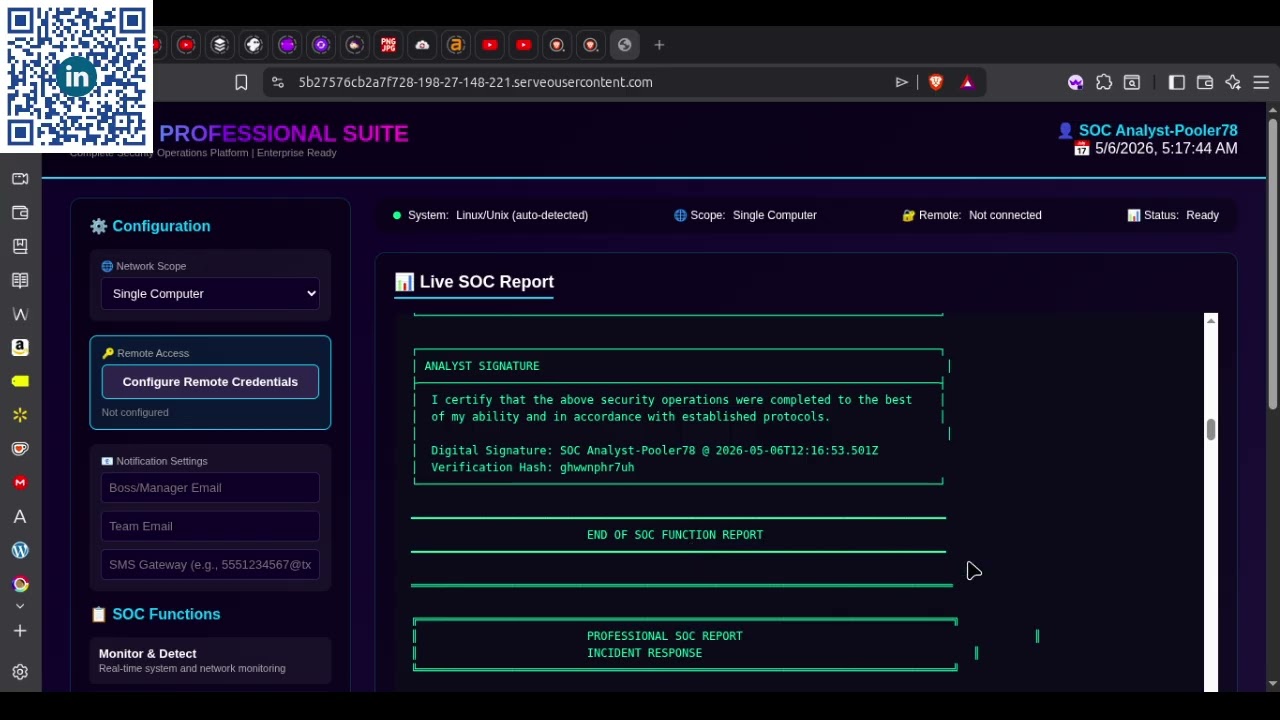Focus the Team Email field
The height and width of the screenshot is (720, 1280).
[210, 526]
